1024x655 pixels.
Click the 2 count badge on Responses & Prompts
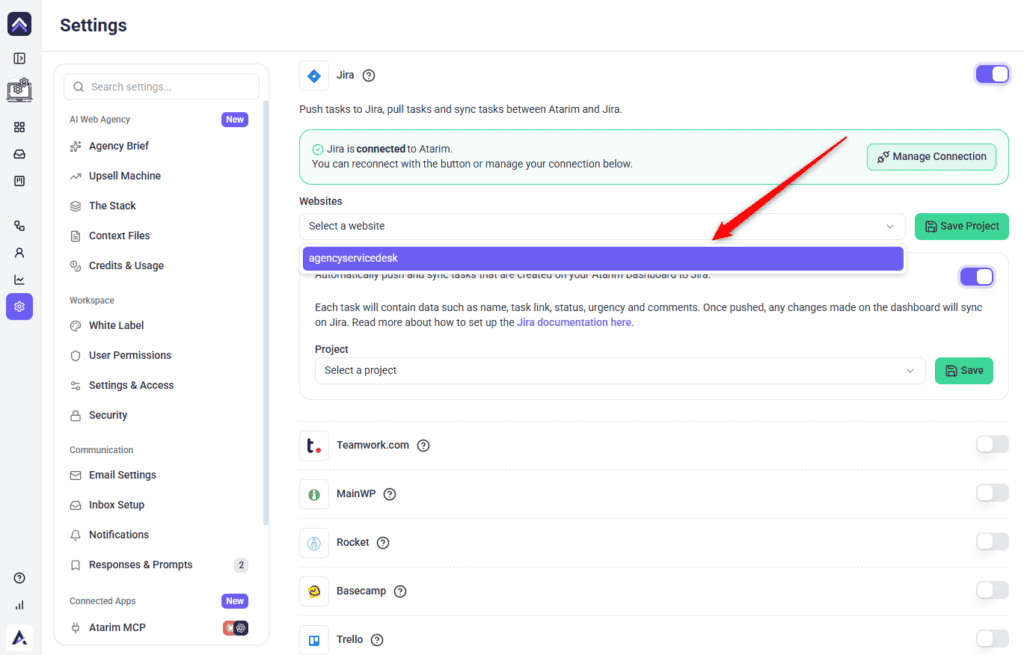(x=241, y=565)
